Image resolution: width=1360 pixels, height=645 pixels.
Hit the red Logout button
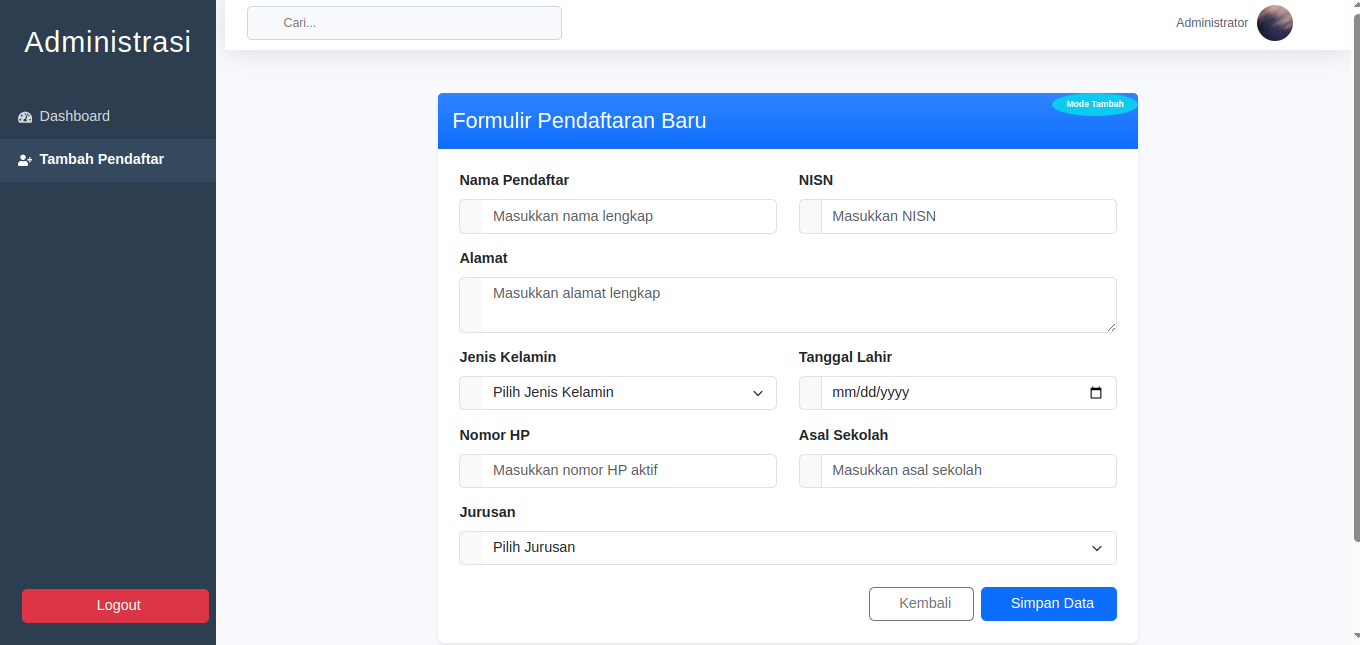point(115,606)
